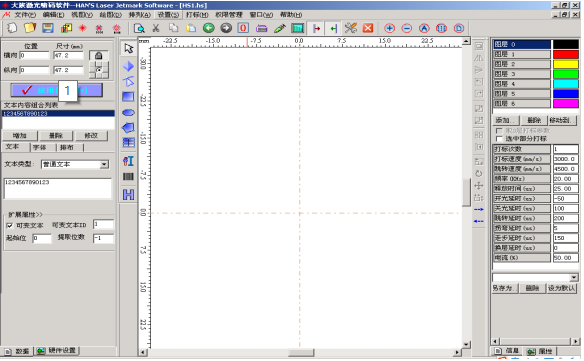Click the 横向 position input field
Viewport: 584px width, 361px height.
pos(34,56)
